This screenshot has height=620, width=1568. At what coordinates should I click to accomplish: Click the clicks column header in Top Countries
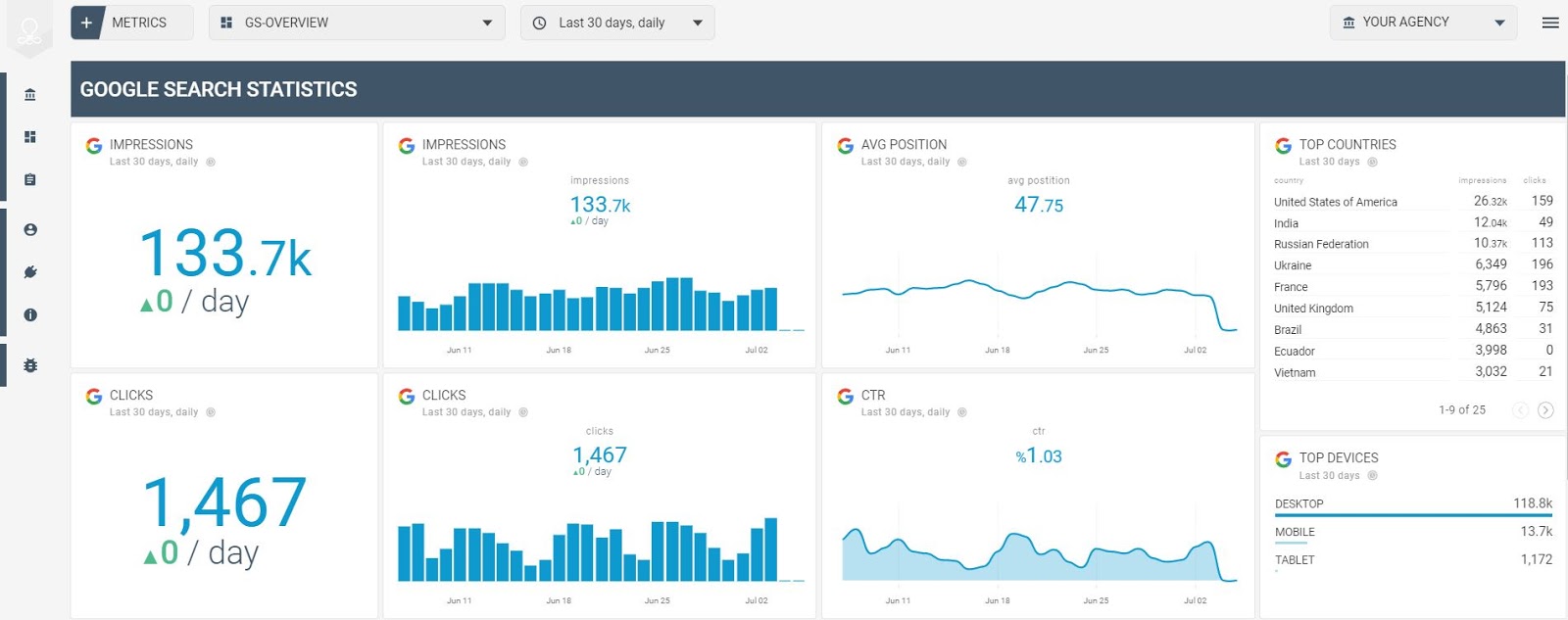(1535, 180)
